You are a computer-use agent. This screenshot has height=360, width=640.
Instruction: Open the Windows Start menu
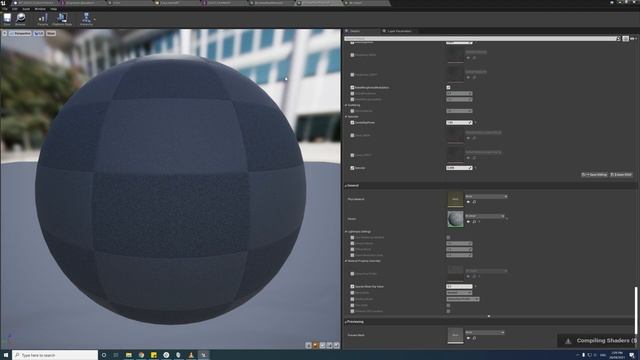pos(6,355)
